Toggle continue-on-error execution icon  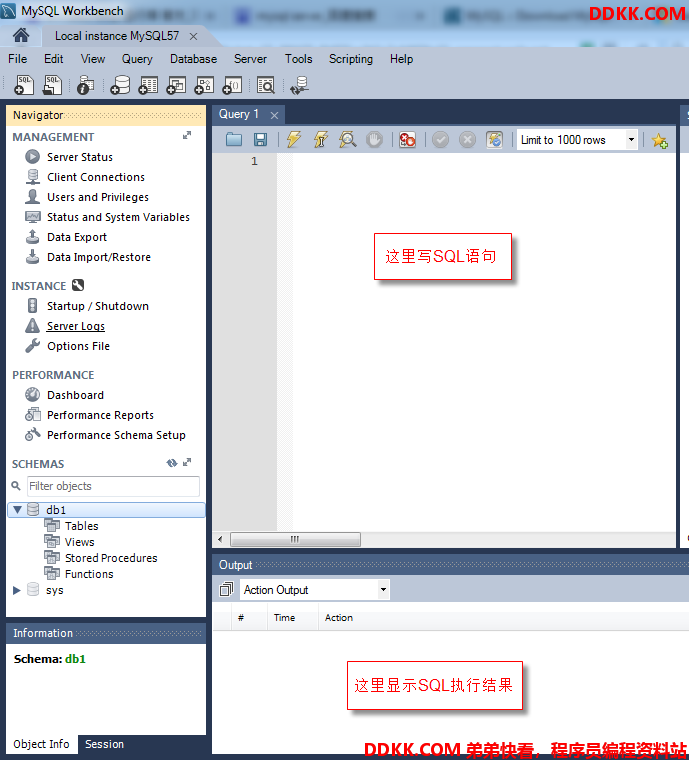pyautogui.click(x=407, y=140)
